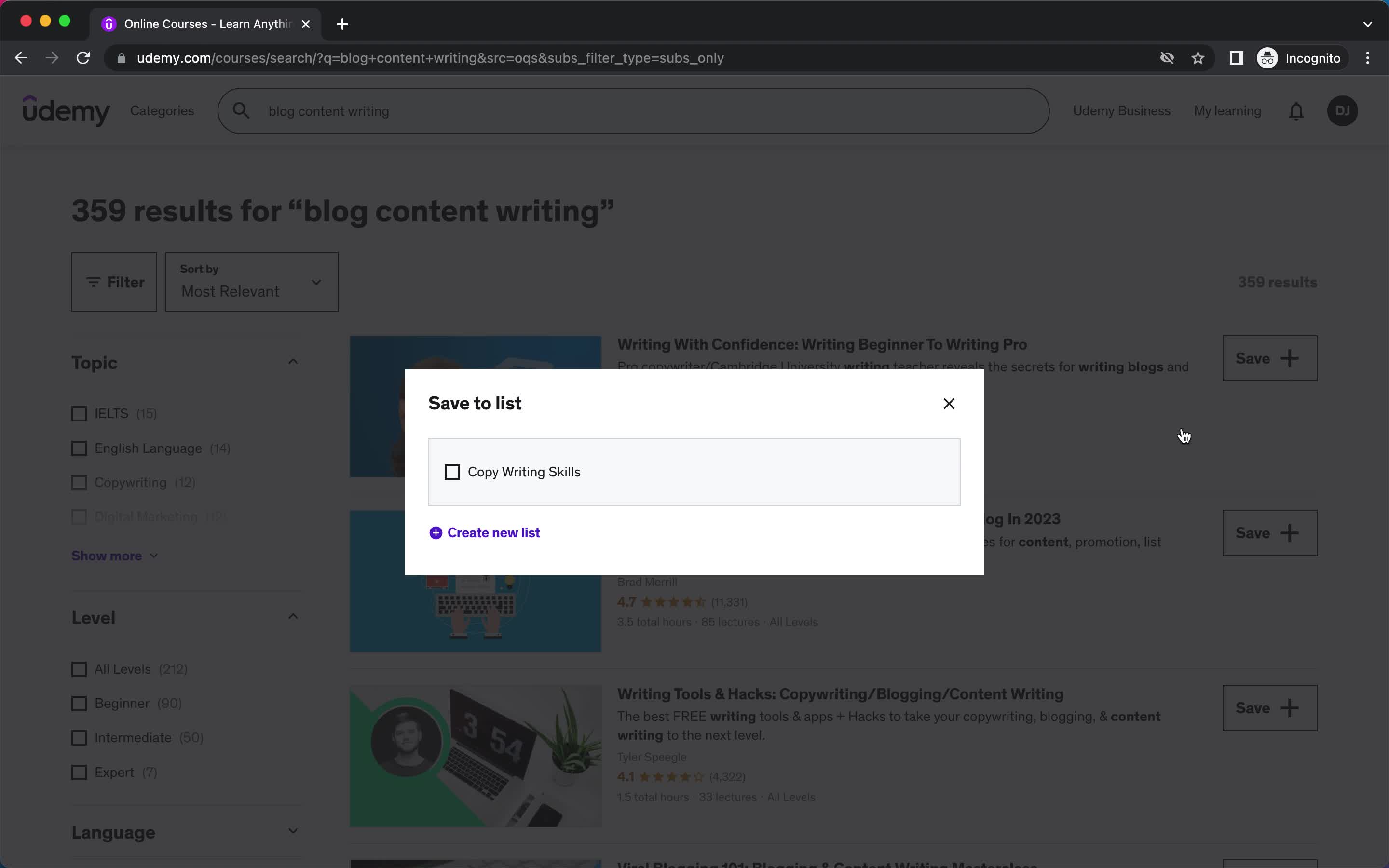Click the search bar magnifier icon

(x=241, y=111)
